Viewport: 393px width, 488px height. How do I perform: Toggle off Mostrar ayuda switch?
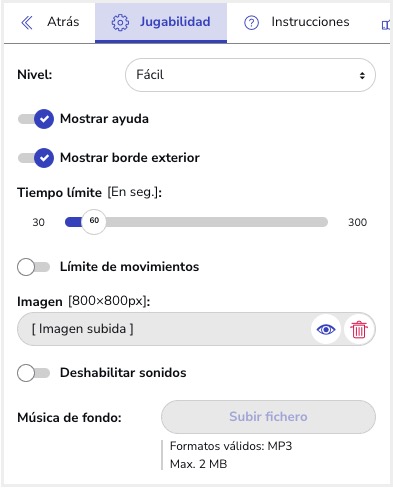tap(36, 119)
